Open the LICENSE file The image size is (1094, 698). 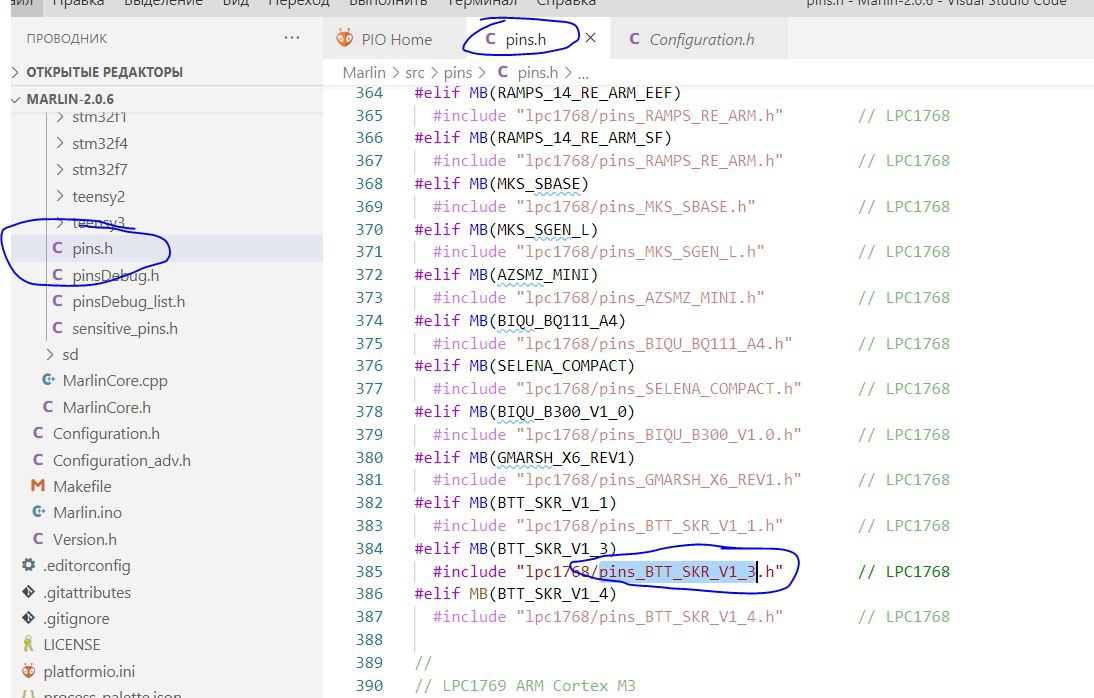(71, 644)
